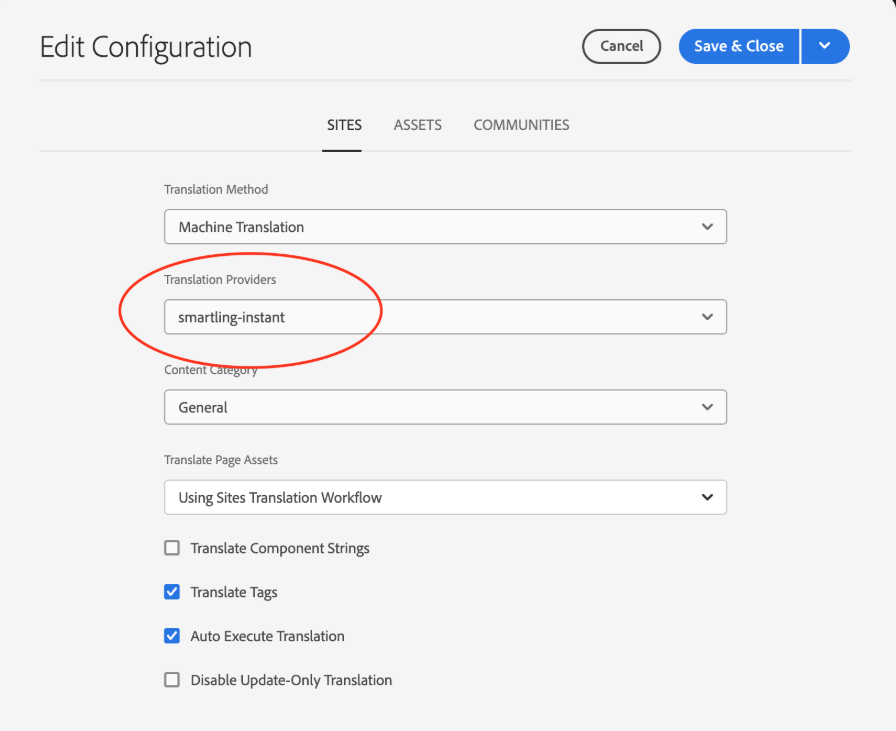Viewport: 896px width, 731px height.
Task: Uncheck the Translate Tags checkbox
Action: [172, 592]
